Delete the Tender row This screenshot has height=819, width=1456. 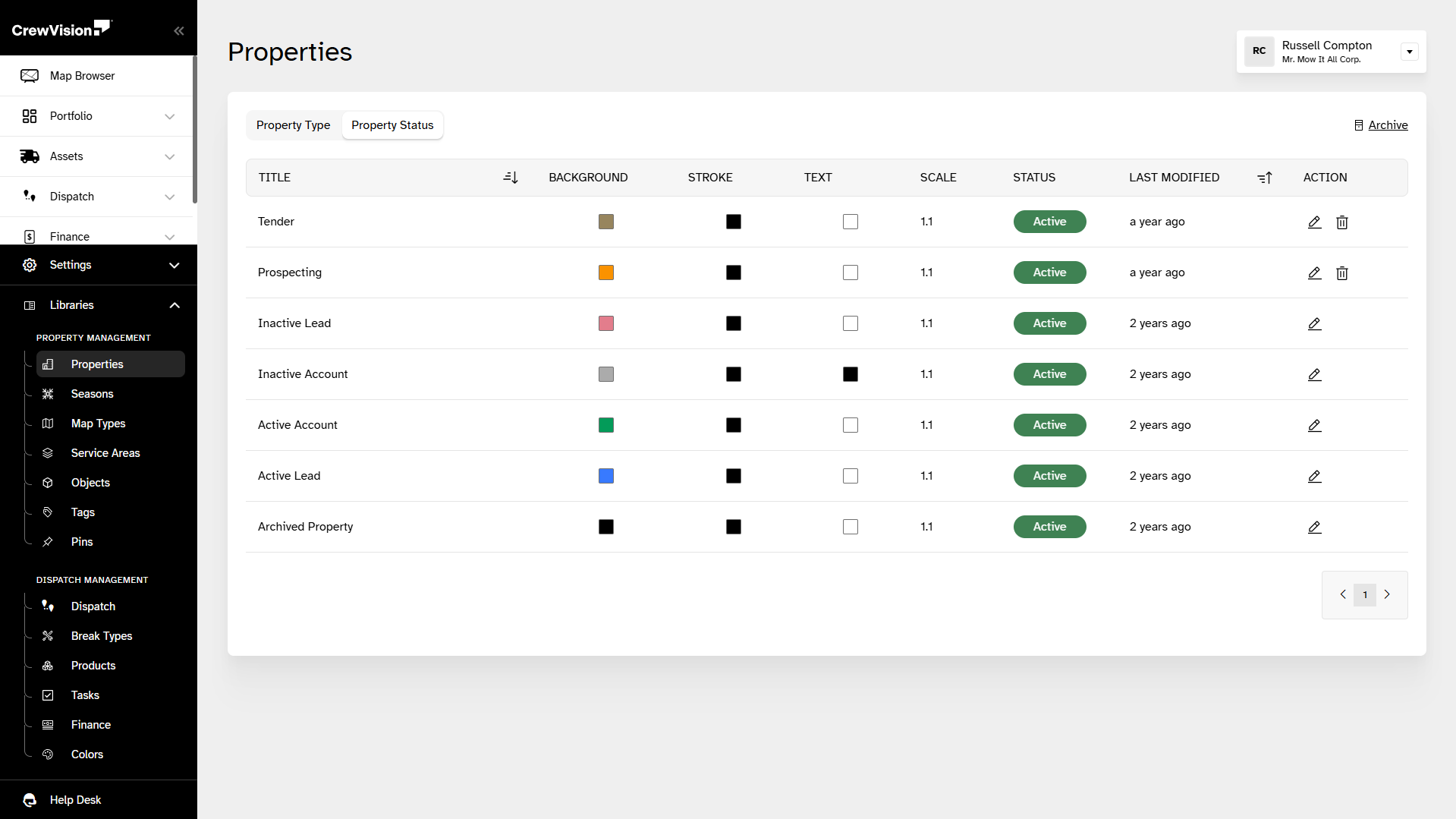click(1342, 222)
